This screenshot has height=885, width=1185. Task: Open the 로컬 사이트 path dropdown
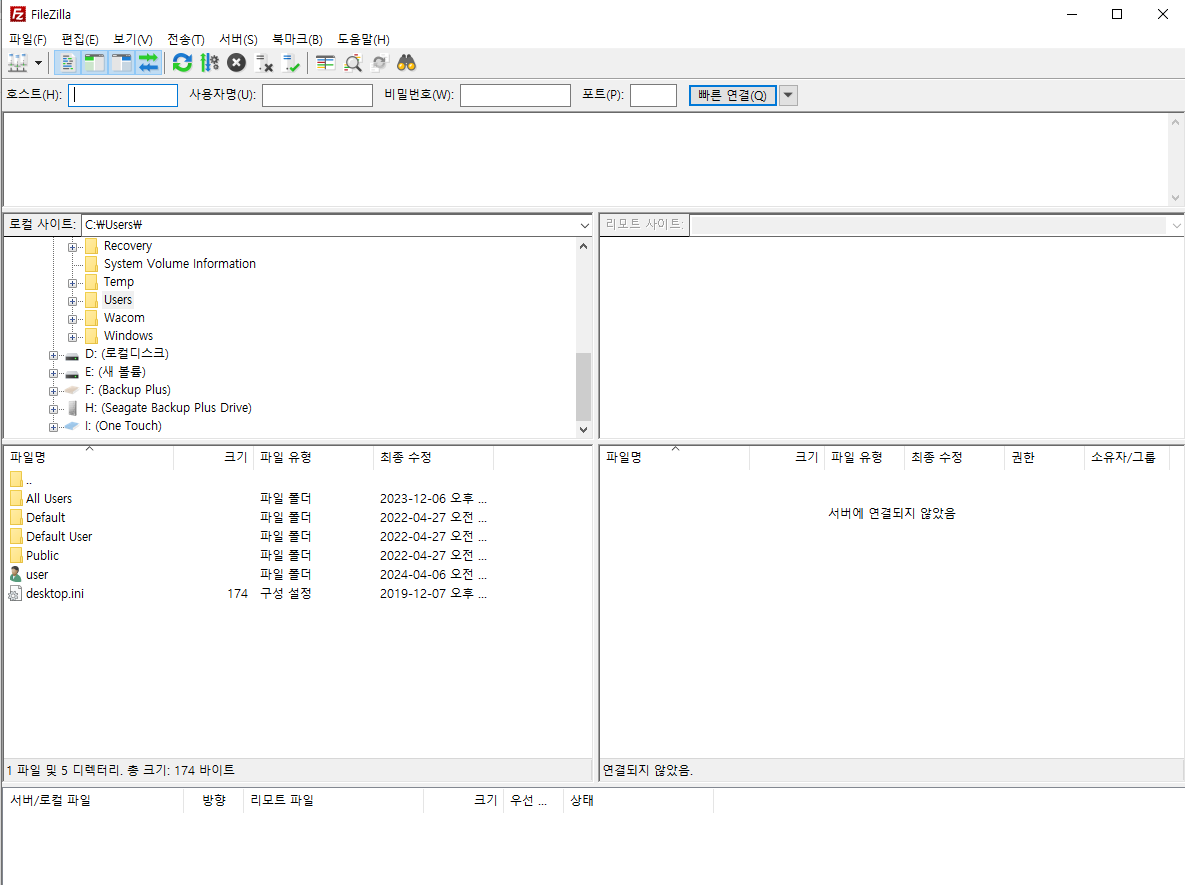coord(584,225)
